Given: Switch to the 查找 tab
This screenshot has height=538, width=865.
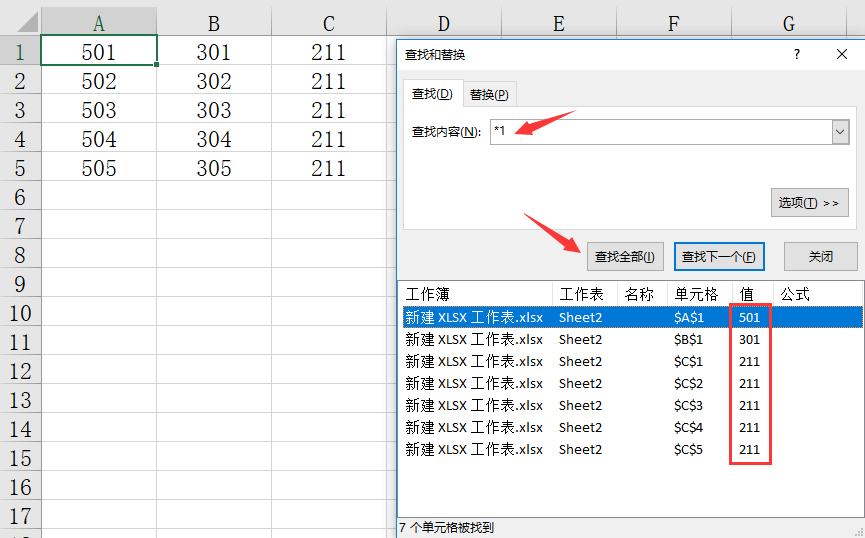Looking at the screenshot, I should pos(433,94).
